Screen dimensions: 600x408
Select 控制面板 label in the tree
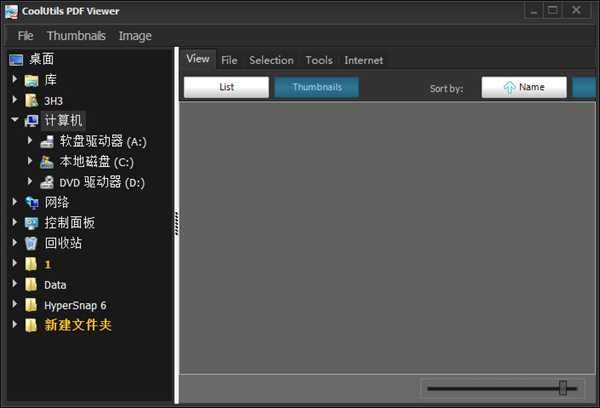[69, 223]
